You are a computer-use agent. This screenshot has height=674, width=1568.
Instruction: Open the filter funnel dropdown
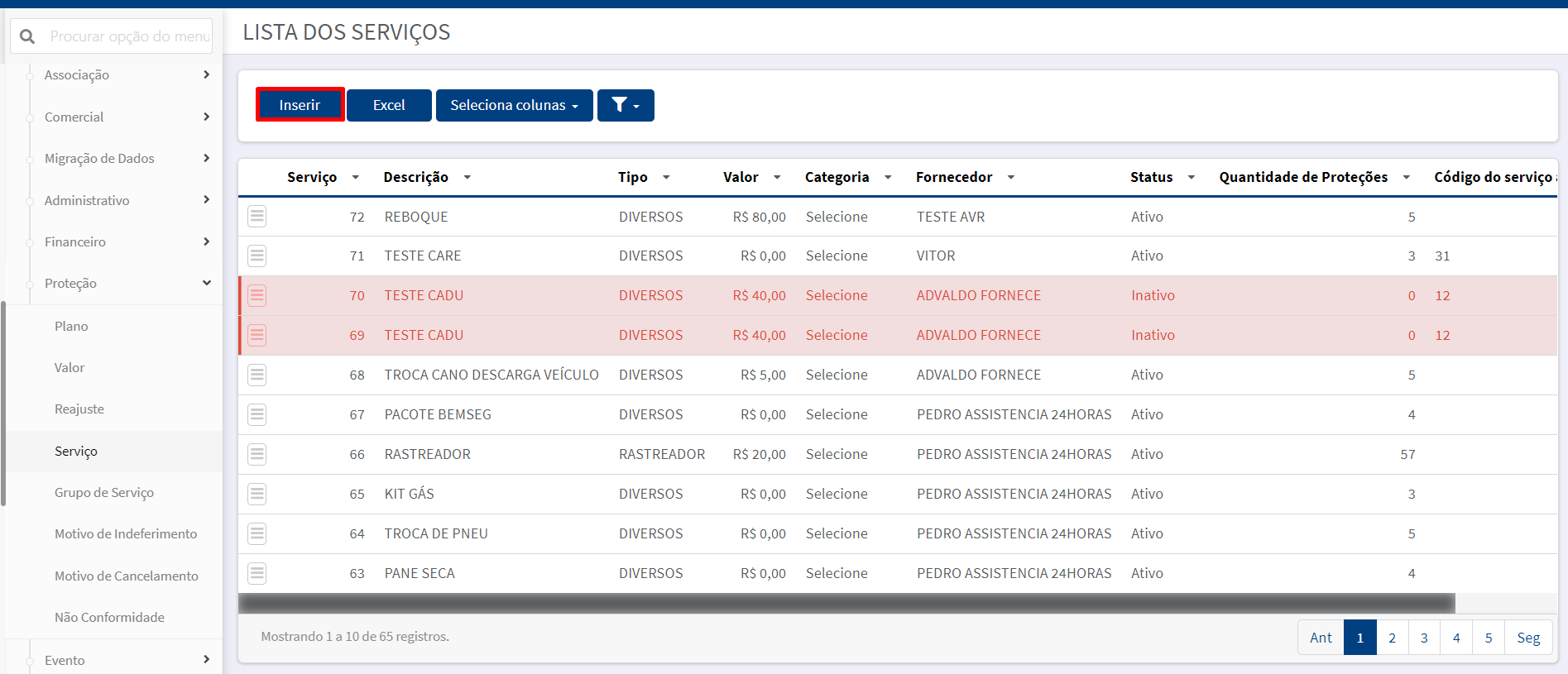coord(626,105)
